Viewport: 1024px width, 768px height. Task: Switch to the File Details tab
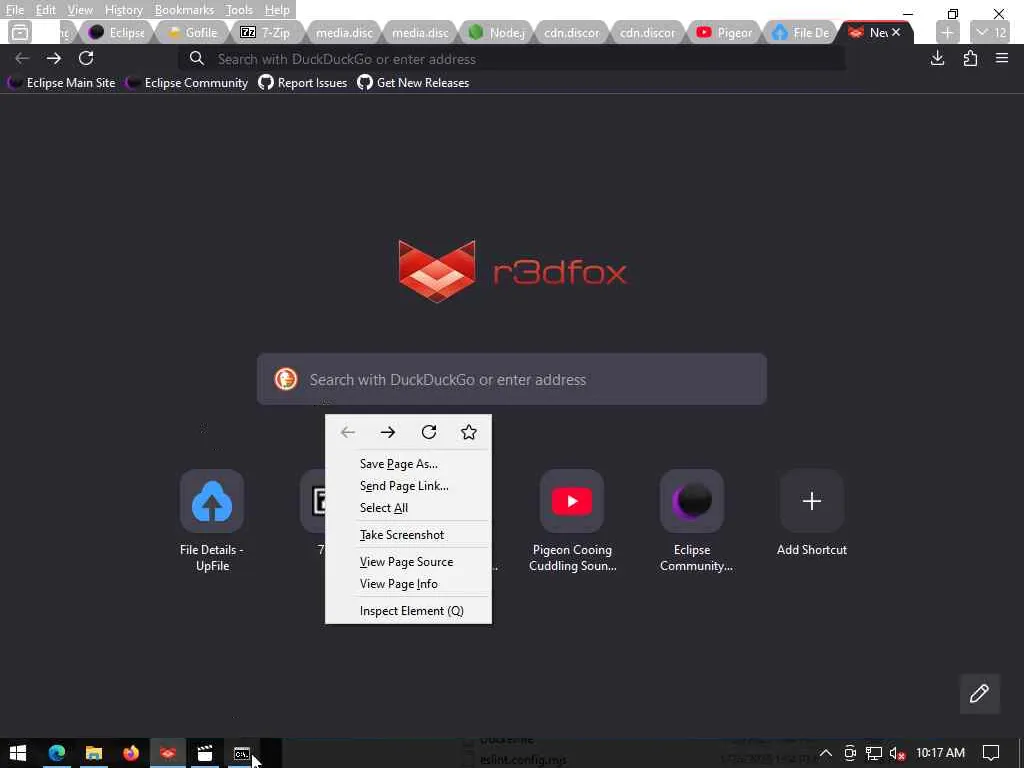tap(799, 33)
